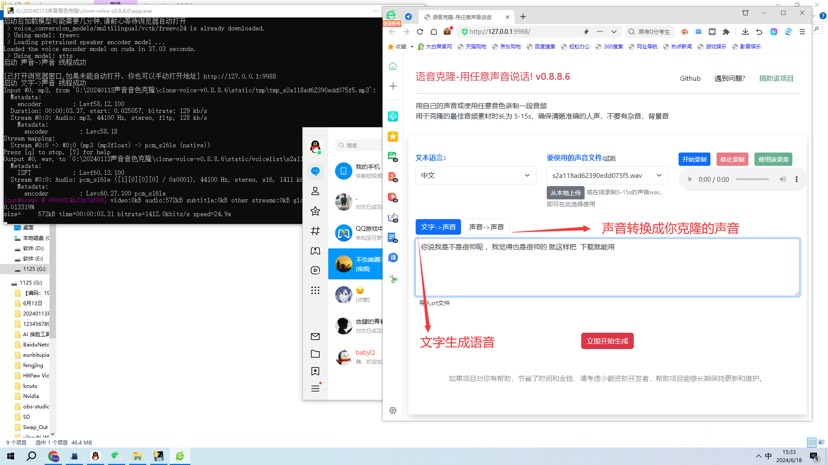This screenshot has height=465, width=828.
Task: Click the star favorites icon in browser sidebar
Action: 393,136
